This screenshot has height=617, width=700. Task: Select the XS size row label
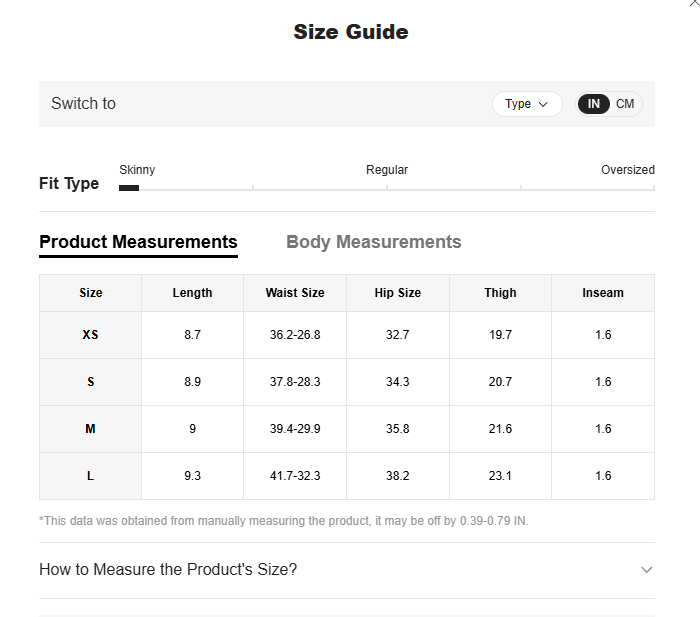(90, 335)
